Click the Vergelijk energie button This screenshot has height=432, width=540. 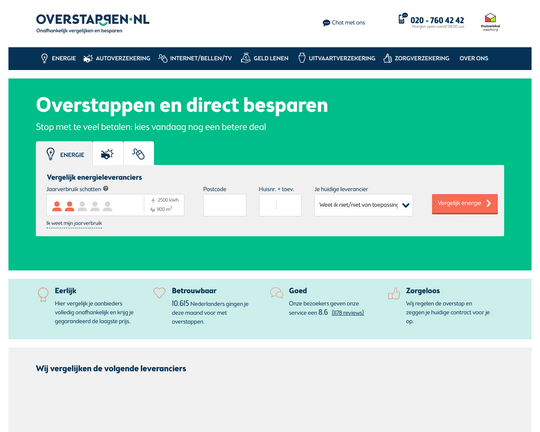(x=465, y=204)
